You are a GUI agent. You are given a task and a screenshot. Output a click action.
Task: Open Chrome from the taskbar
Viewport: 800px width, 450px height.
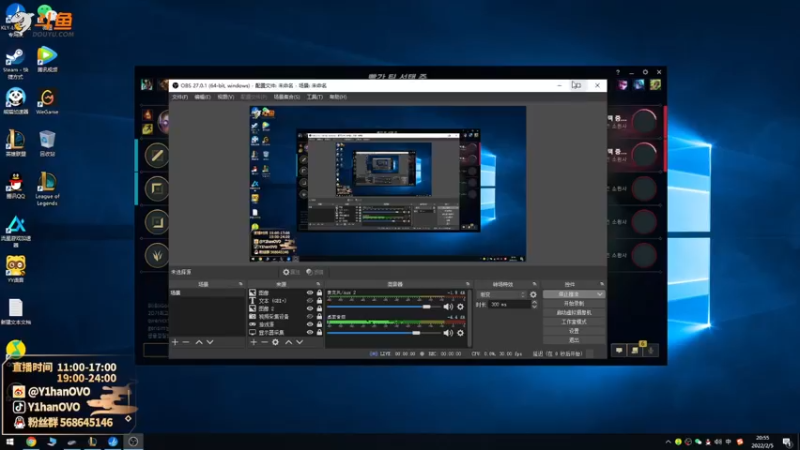31,442
